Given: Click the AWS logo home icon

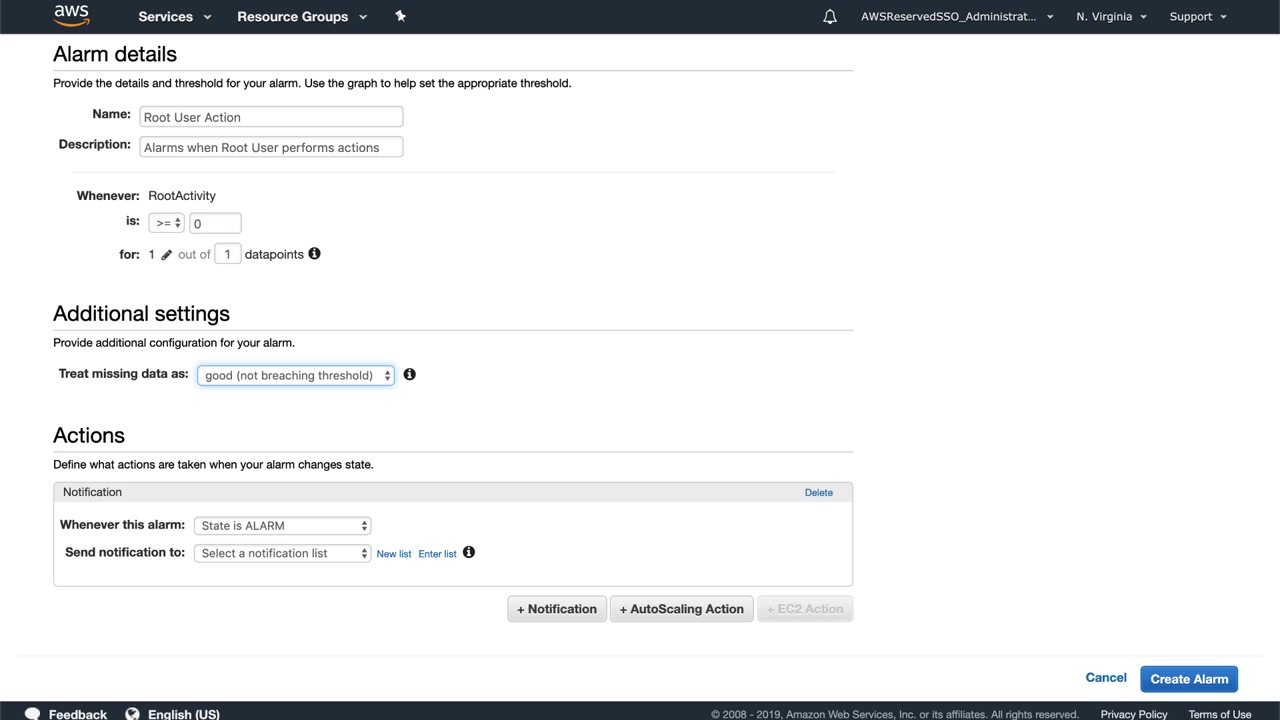Looking at the screenshot, I should 71,15.
